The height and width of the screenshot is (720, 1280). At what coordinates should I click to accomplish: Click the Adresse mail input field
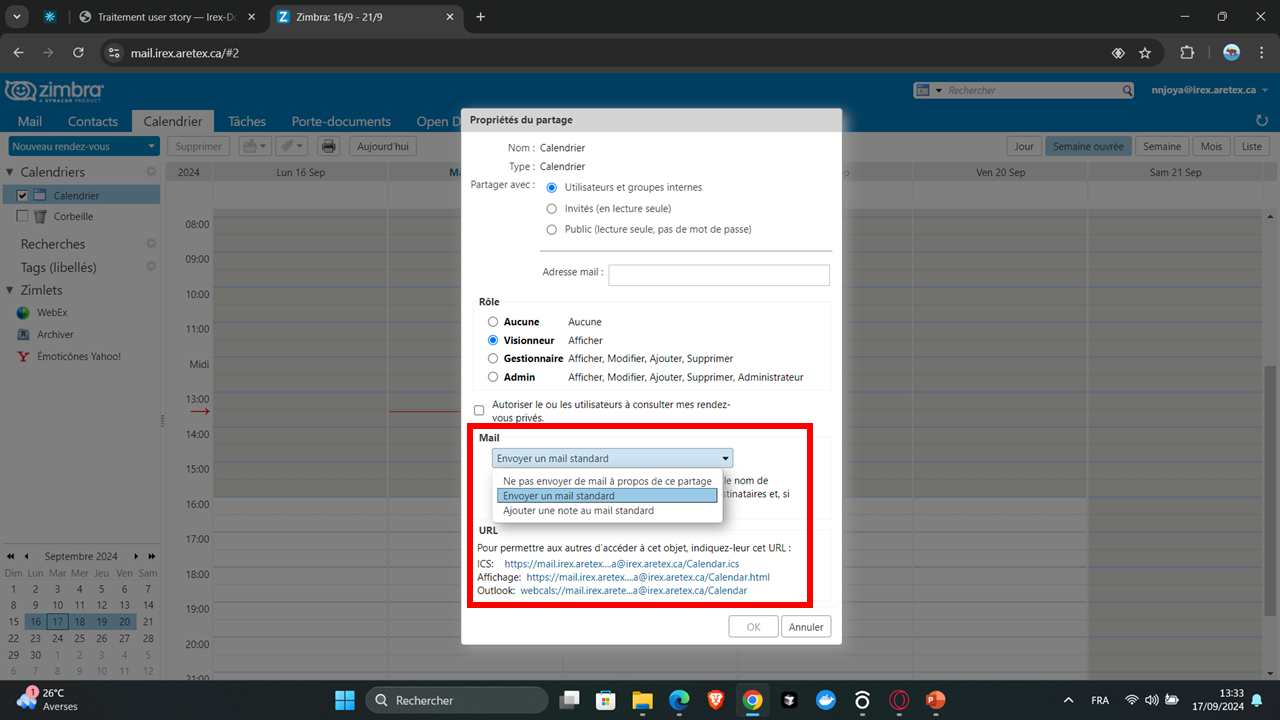[x=719, y=275]
